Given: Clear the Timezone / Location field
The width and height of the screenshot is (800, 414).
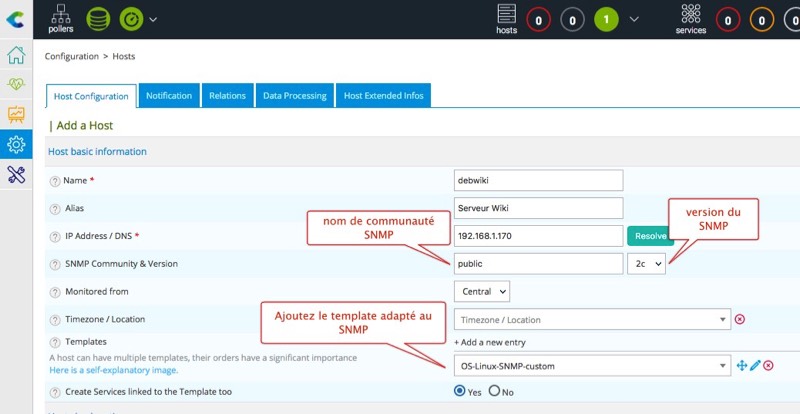Looking at the screenshot, I should coord(740,320).
